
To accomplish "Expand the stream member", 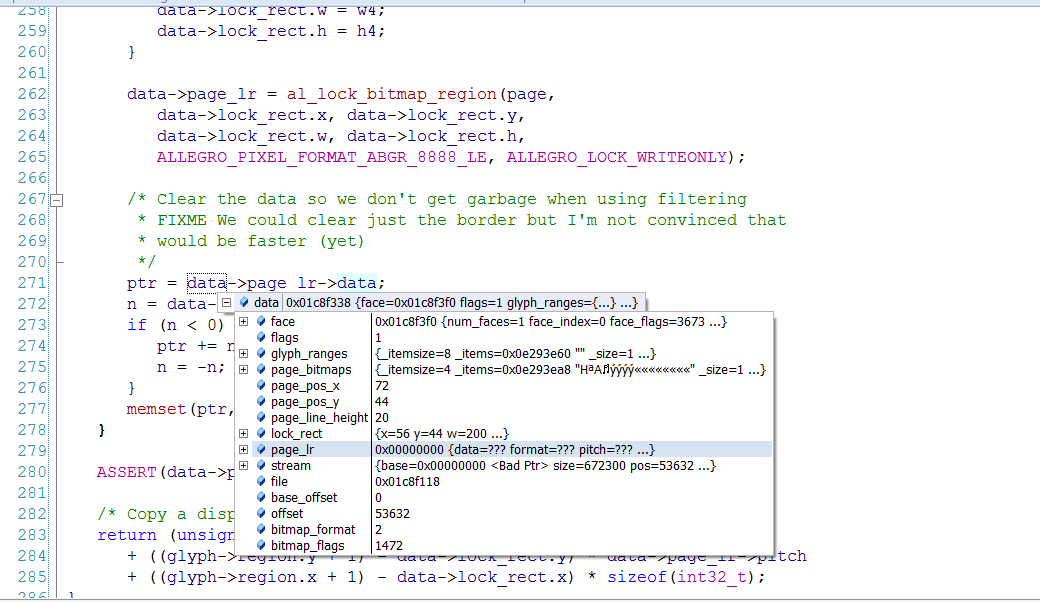I will 243,466.
